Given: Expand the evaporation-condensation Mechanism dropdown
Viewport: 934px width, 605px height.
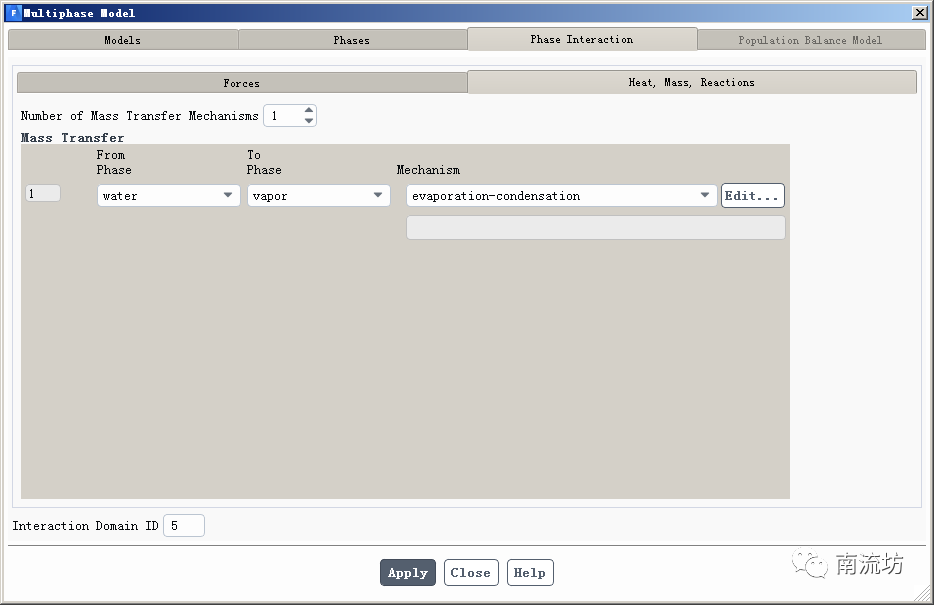Looking at the screenshot, I should click(x=561, y=196).
